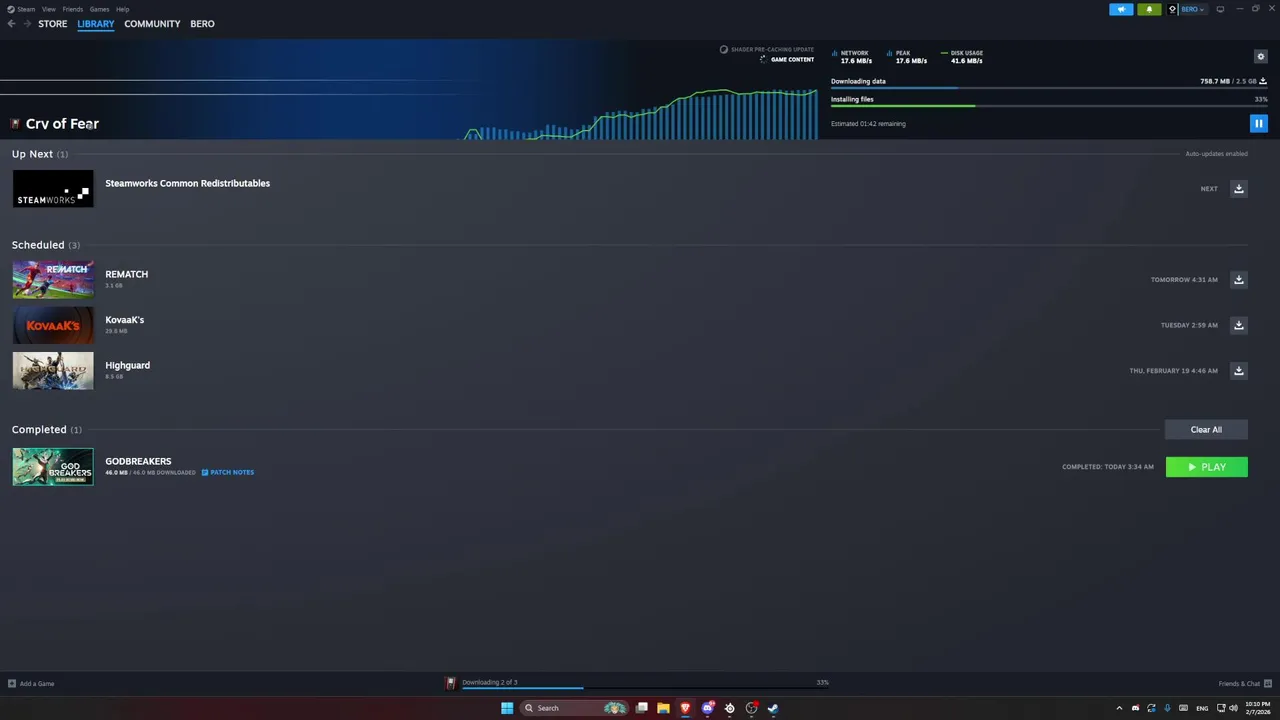Image resolution: width=1280 pixels, height=720 pixels.
Task: Click the Disk Usage 41.6 MB/s statistic
Action: [x=962, y=57]
